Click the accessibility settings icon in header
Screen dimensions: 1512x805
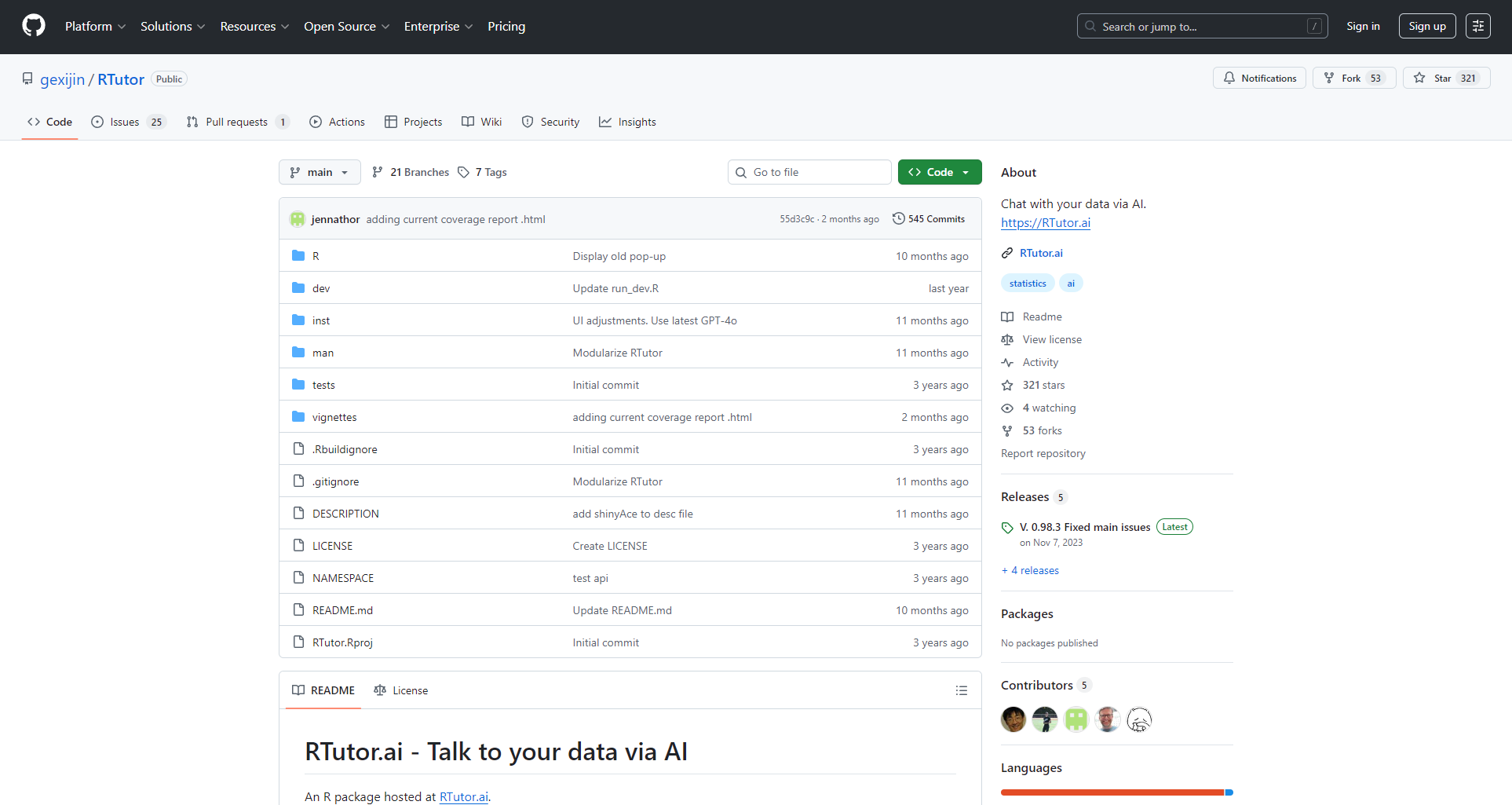1477,26
